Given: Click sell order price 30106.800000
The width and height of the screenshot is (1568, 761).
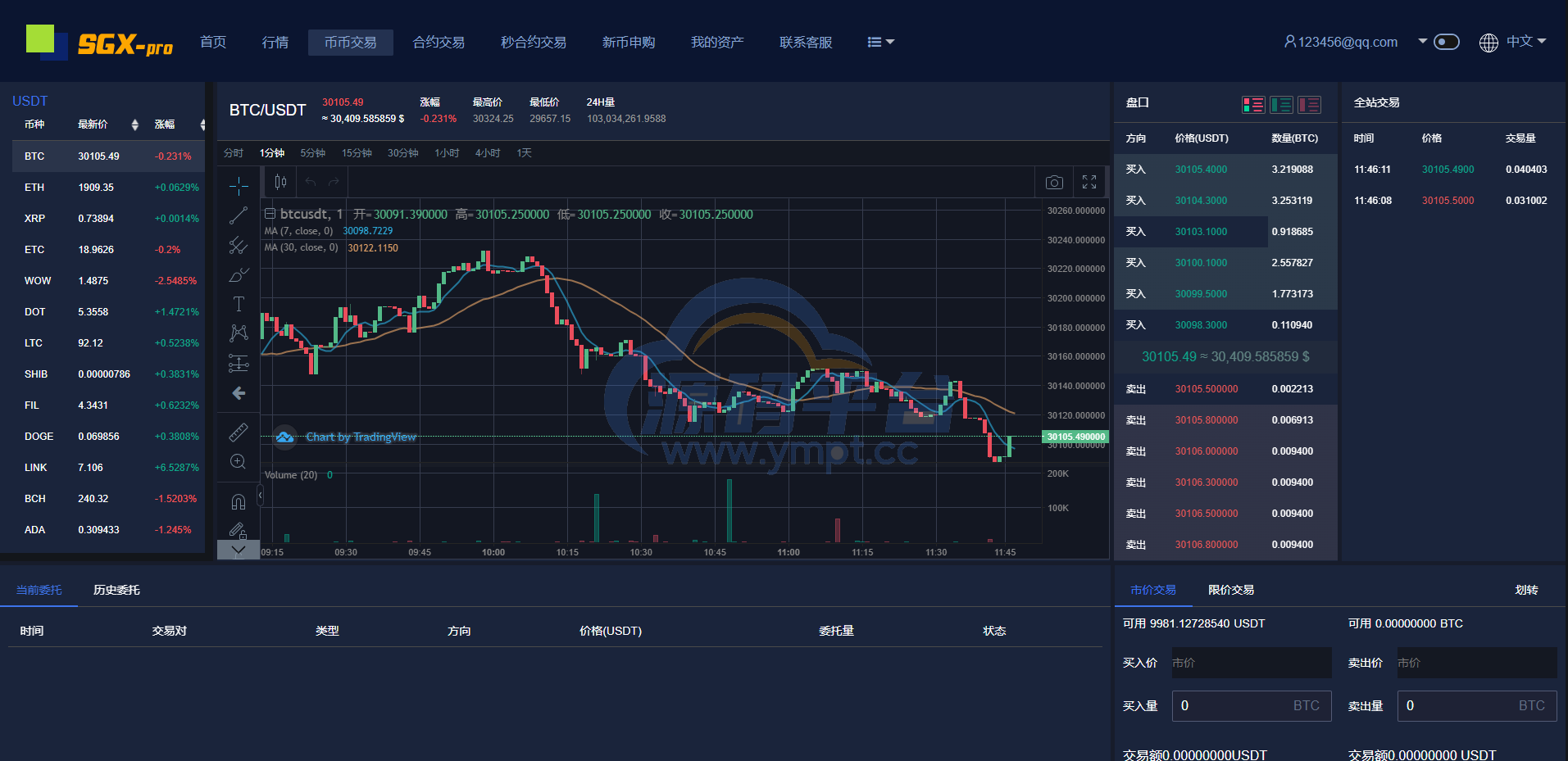Looking at the screenshot, I should (1207, 545).
